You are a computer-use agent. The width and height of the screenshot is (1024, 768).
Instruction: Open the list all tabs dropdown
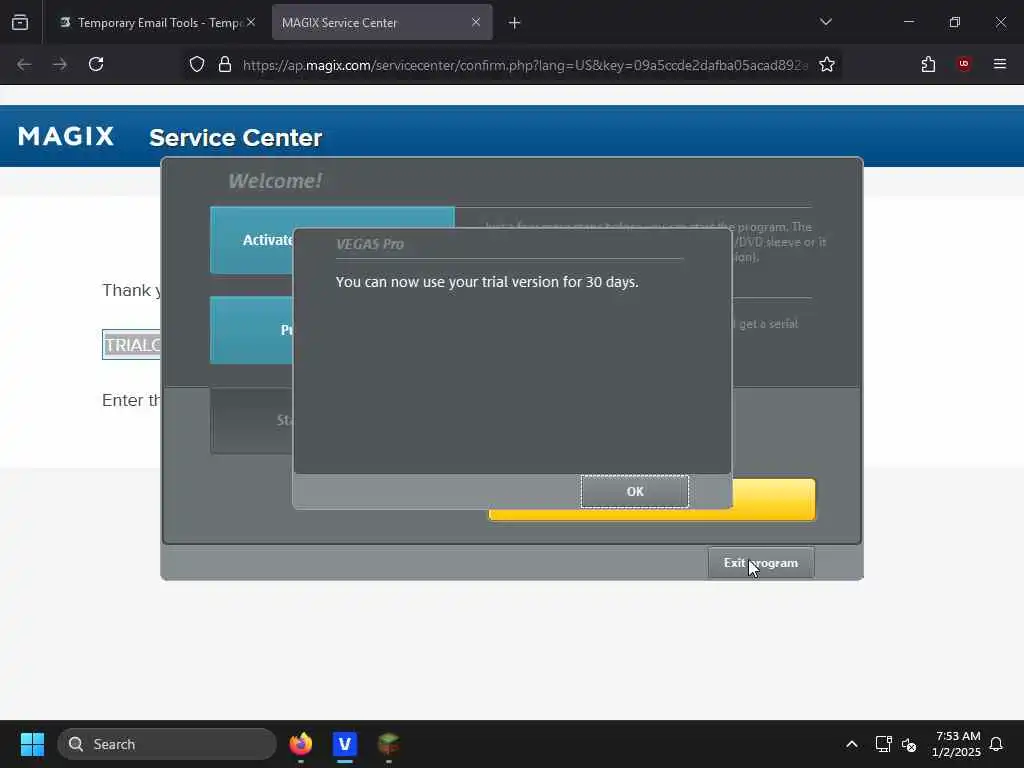coord(825,22)
